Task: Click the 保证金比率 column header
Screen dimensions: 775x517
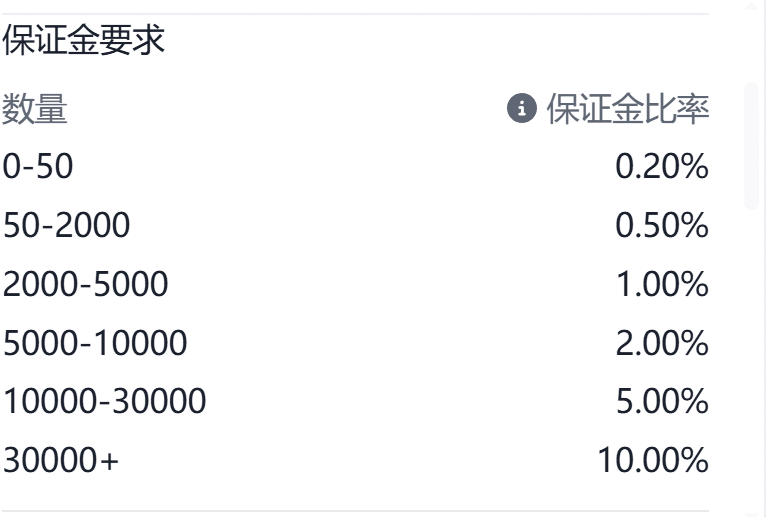Action: 627,108
